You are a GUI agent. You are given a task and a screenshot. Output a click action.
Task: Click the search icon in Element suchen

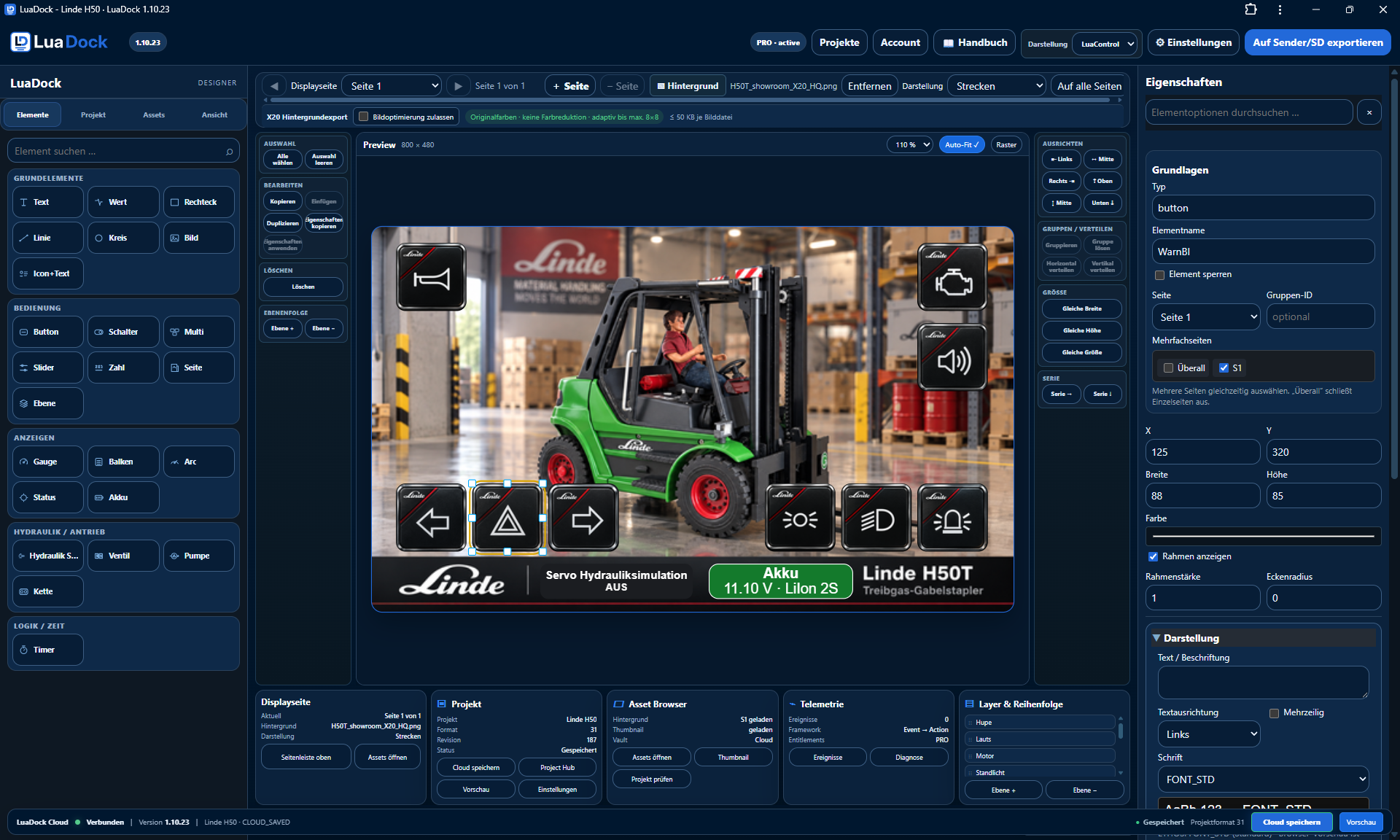(x=229, y=152)
